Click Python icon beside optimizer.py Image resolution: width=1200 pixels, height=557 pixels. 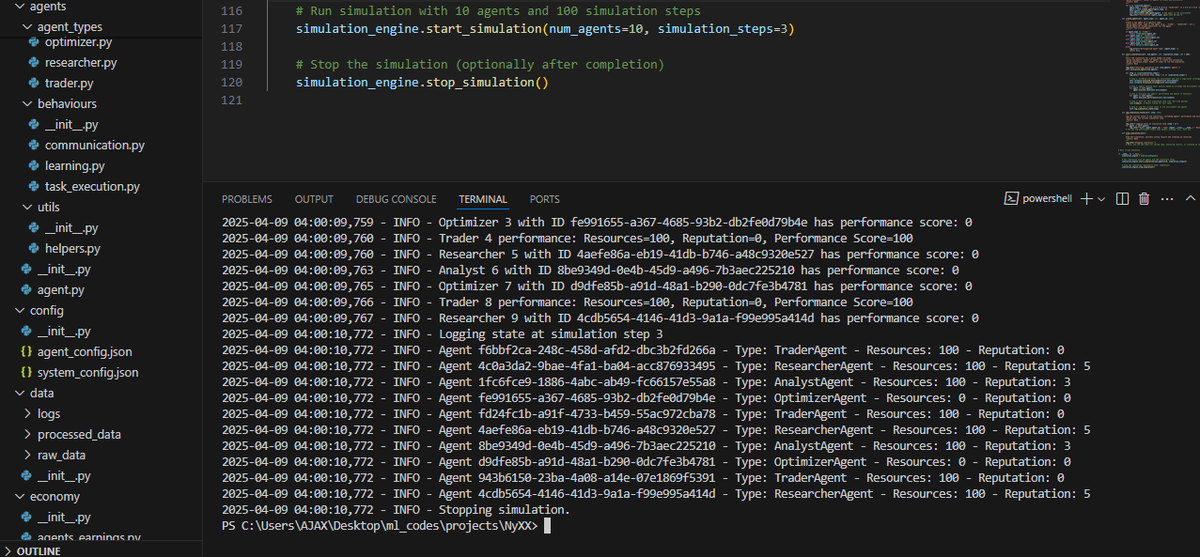pyautogui.click(x=33, y=42)
